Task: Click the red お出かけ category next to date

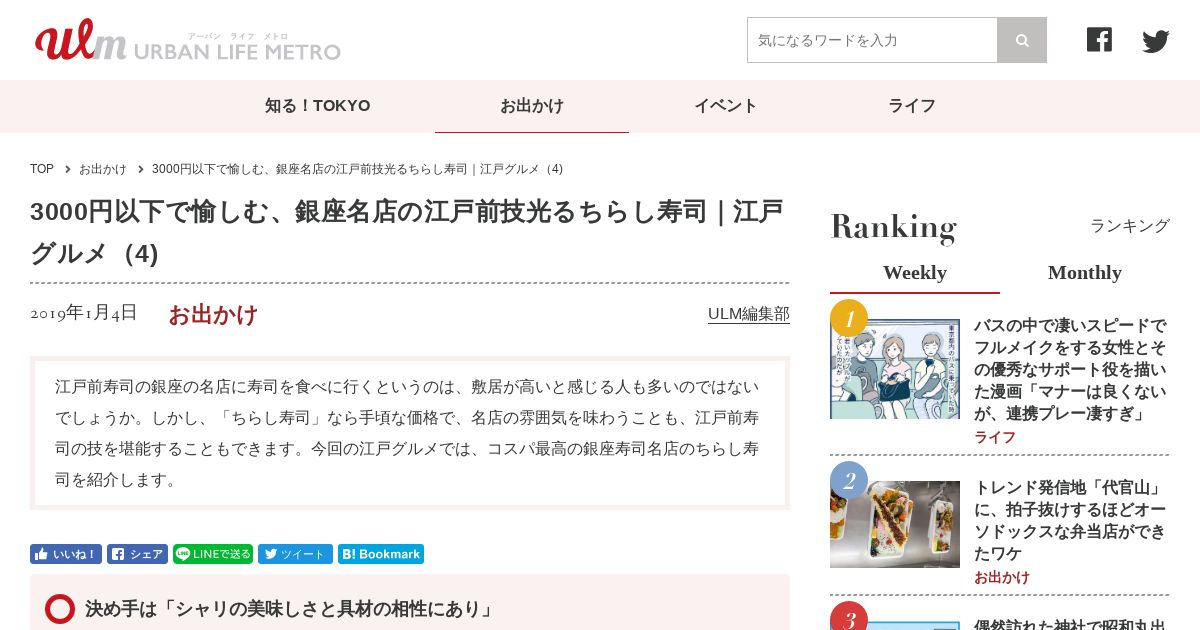Action: pyautogui.click(x=213, y=315)
